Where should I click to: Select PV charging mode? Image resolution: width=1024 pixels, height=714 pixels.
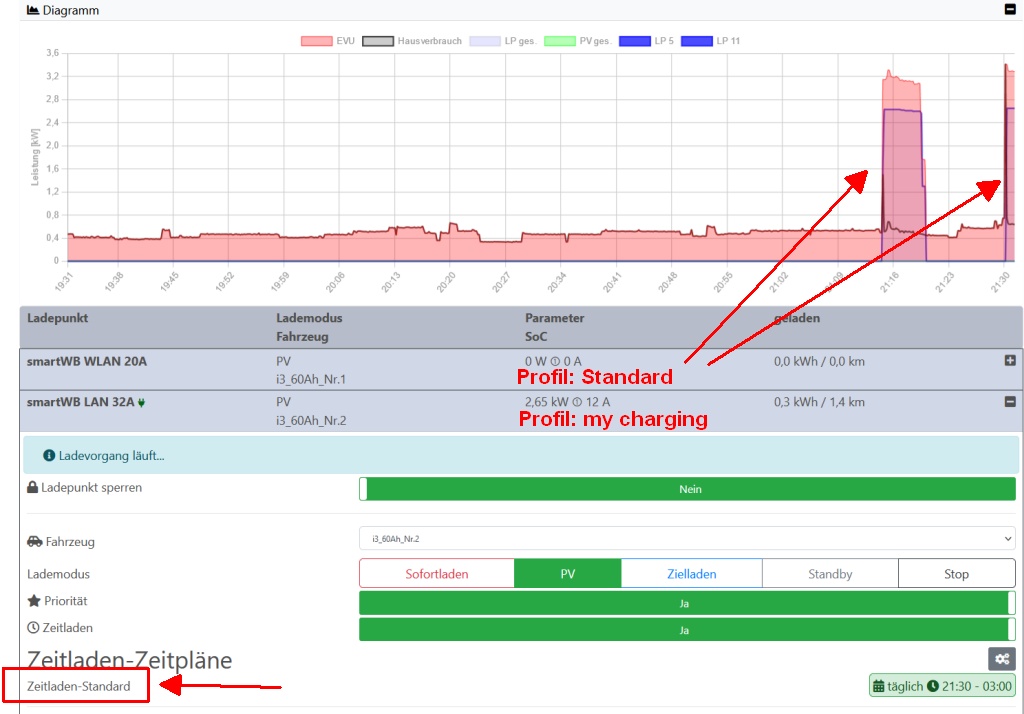point(568,574)
